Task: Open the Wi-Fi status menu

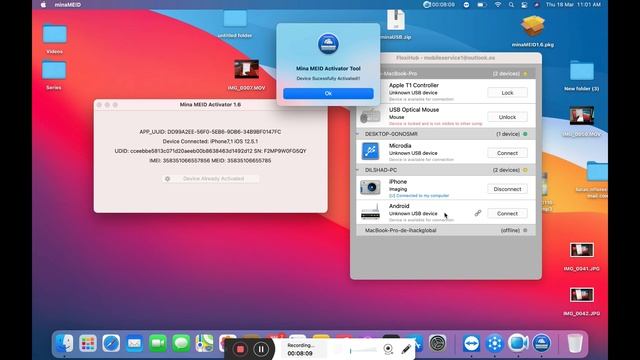Action: pyautogui.click(x=498, y=4)
